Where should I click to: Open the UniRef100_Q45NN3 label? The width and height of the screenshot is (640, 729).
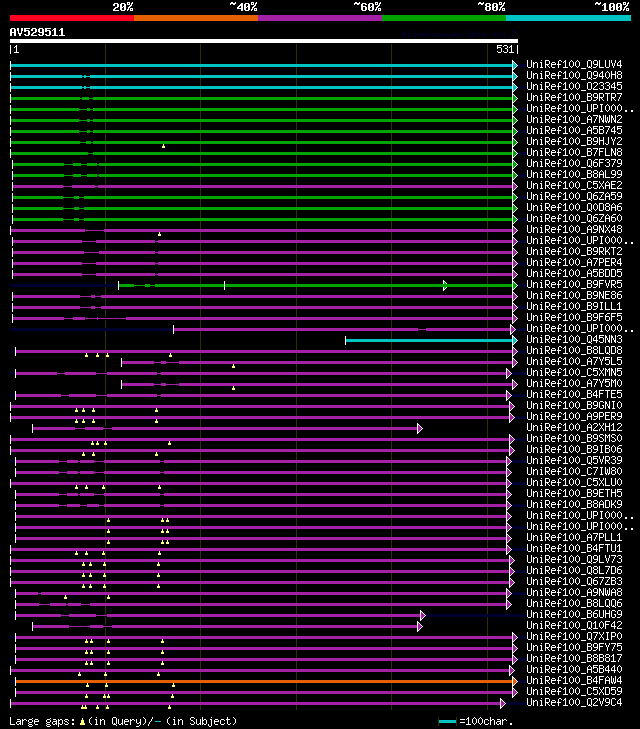click(574, 339)
